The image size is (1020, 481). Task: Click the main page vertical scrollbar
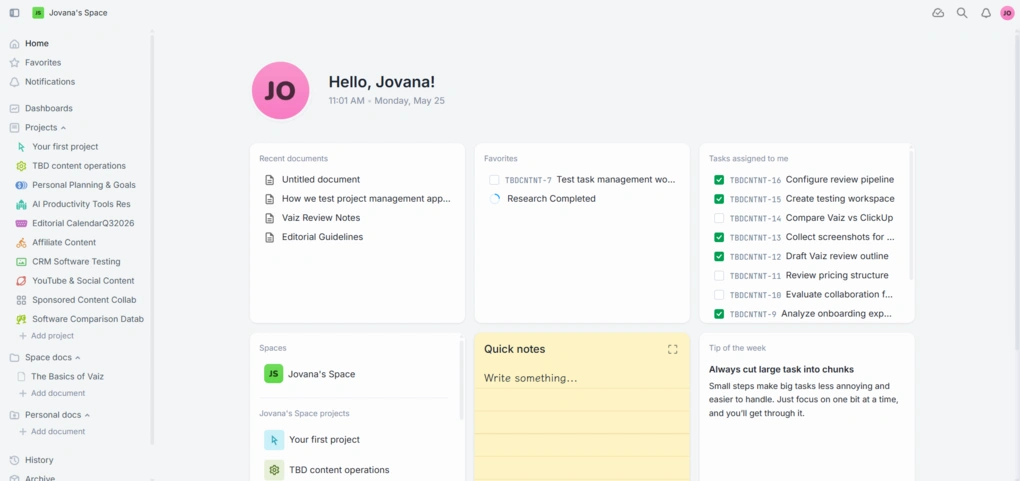(1016, 195)
